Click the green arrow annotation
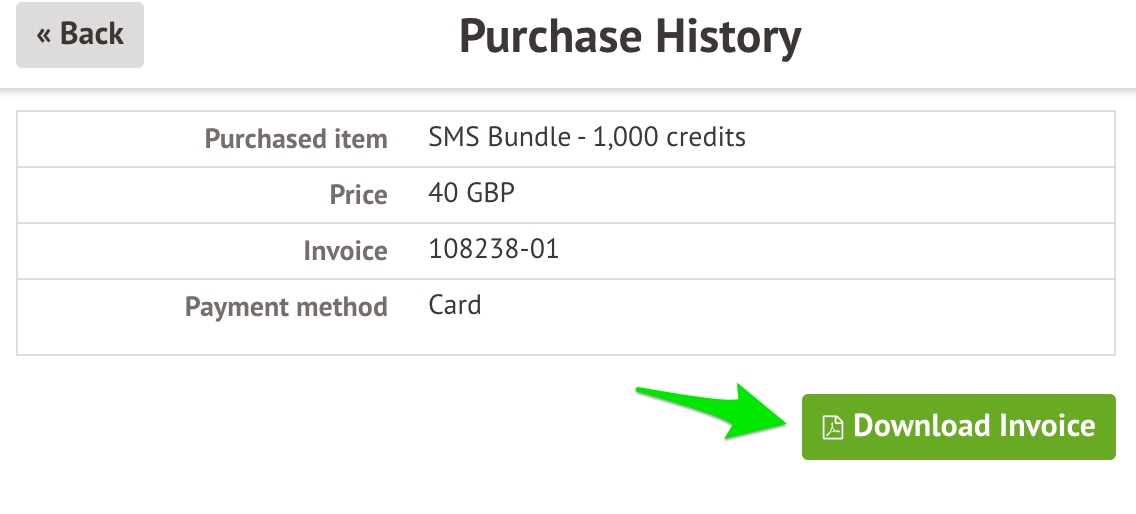Viewport: 1136px width, 514px height. [x=712, y=411]
